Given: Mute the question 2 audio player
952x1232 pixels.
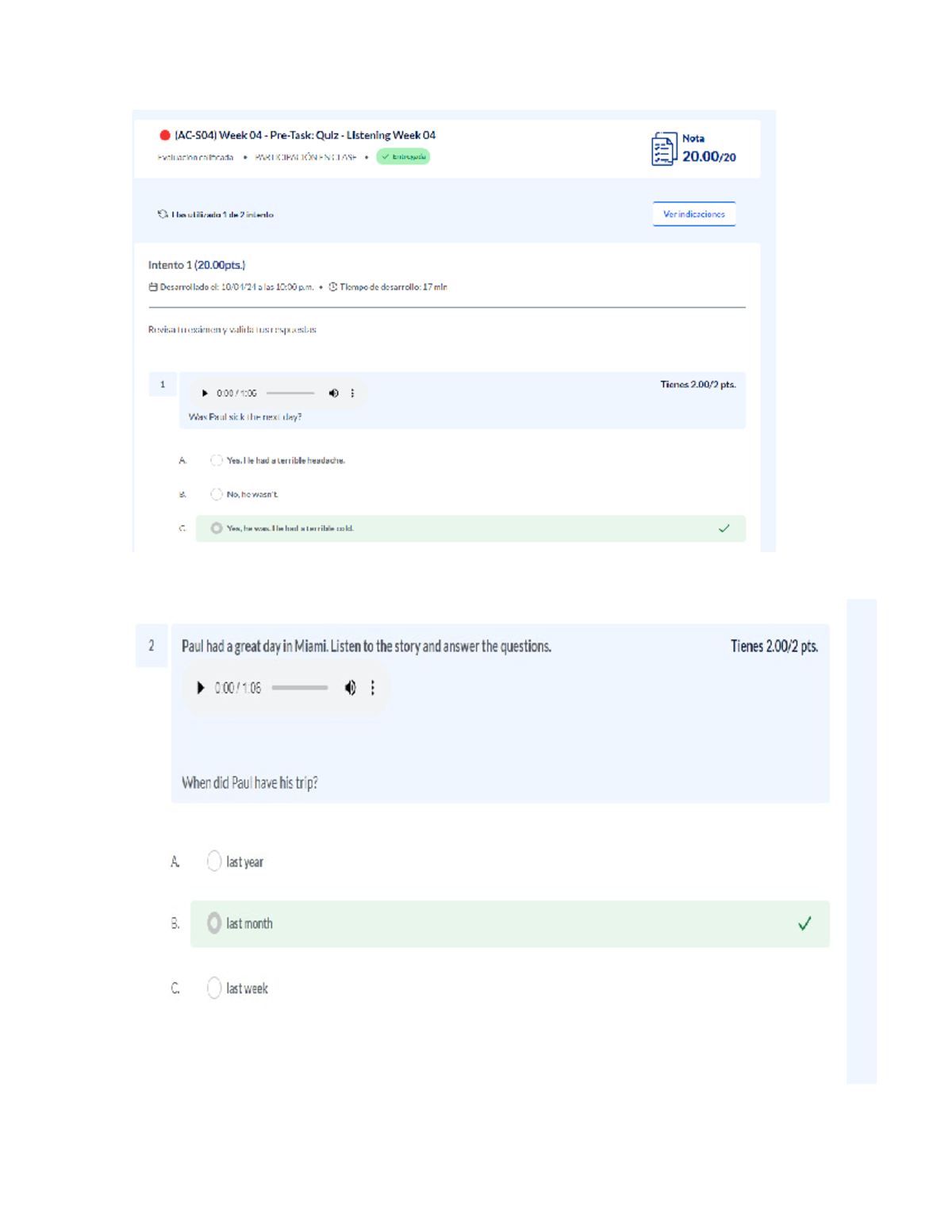Looking at the screenshot, I should [x=350, y=688].
